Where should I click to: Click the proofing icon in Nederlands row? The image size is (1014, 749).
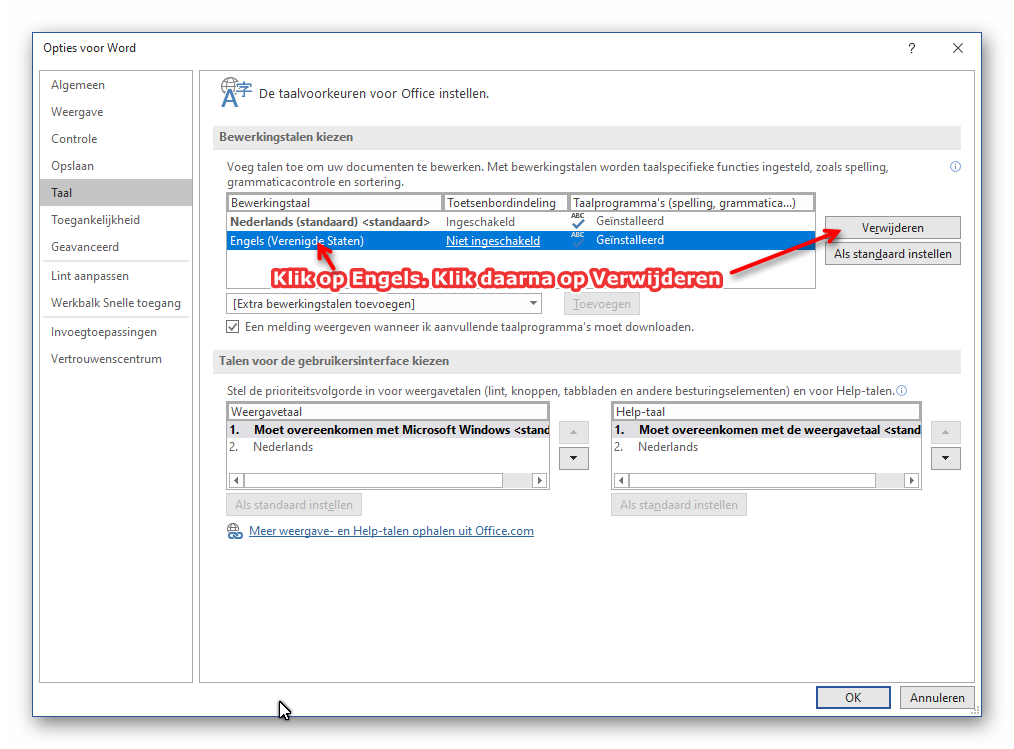click(578, 221)
